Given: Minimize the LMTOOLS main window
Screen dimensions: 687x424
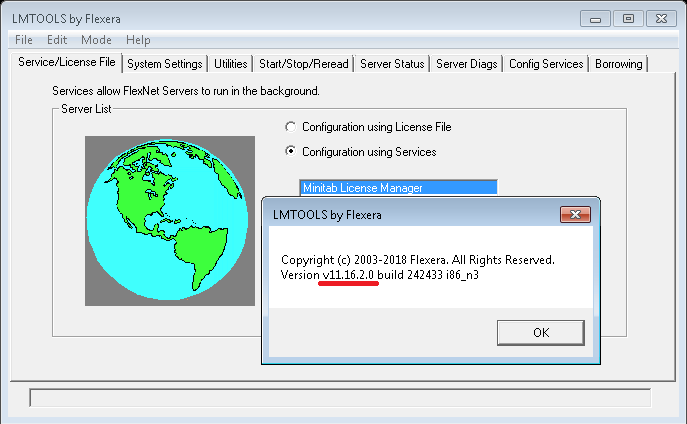Looking at the screenshot, I should click(595, 19).
